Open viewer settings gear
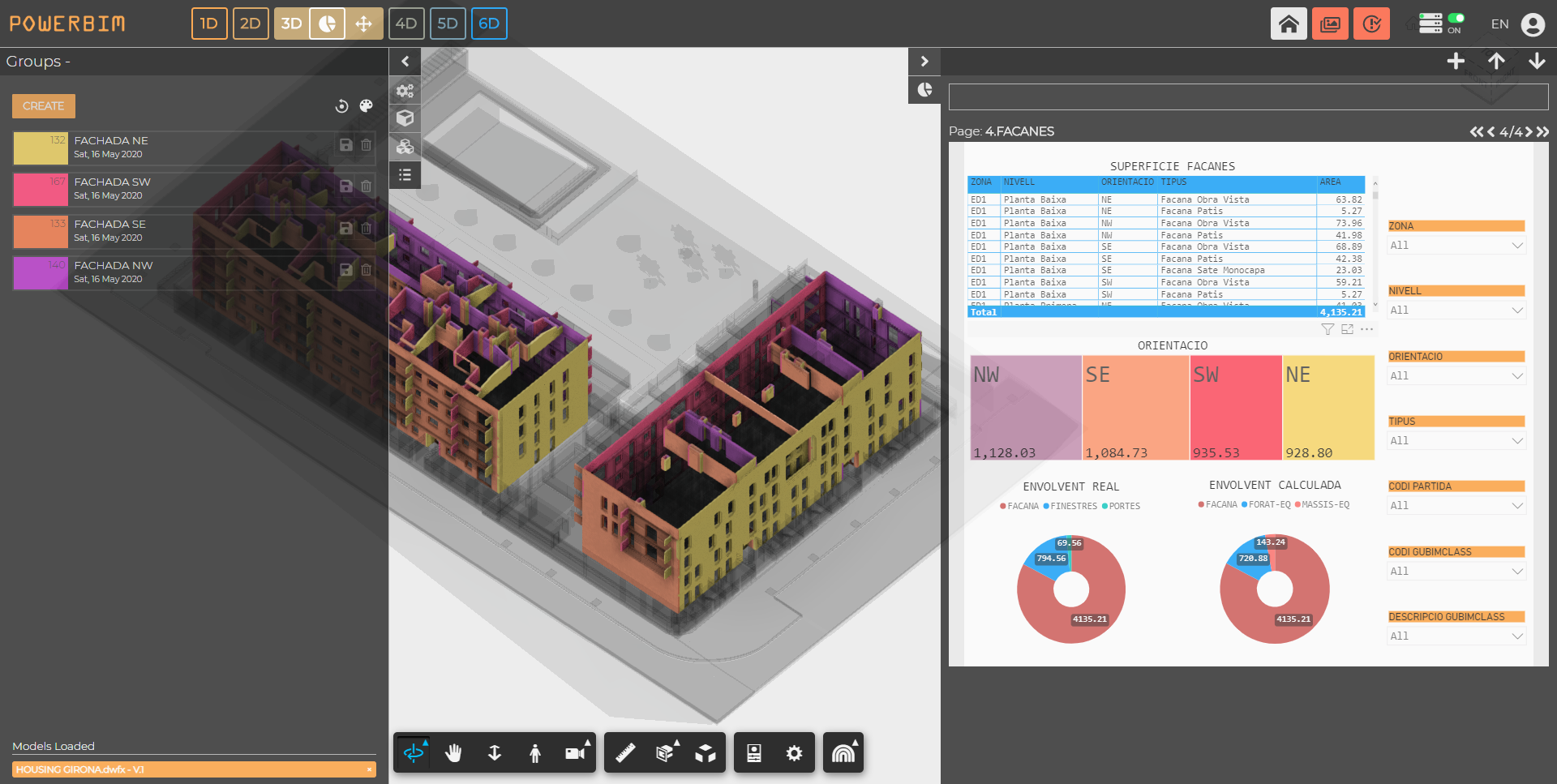1557x784 pixels. [795, 753]
